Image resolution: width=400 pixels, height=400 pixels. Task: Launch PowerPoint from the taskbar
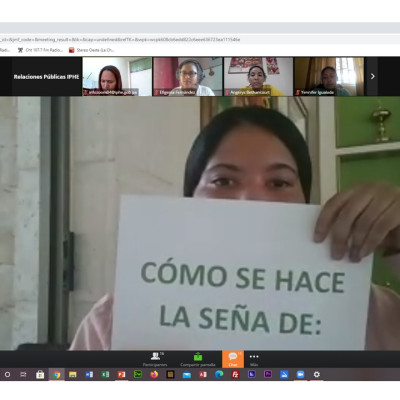(x=121, y=375)
